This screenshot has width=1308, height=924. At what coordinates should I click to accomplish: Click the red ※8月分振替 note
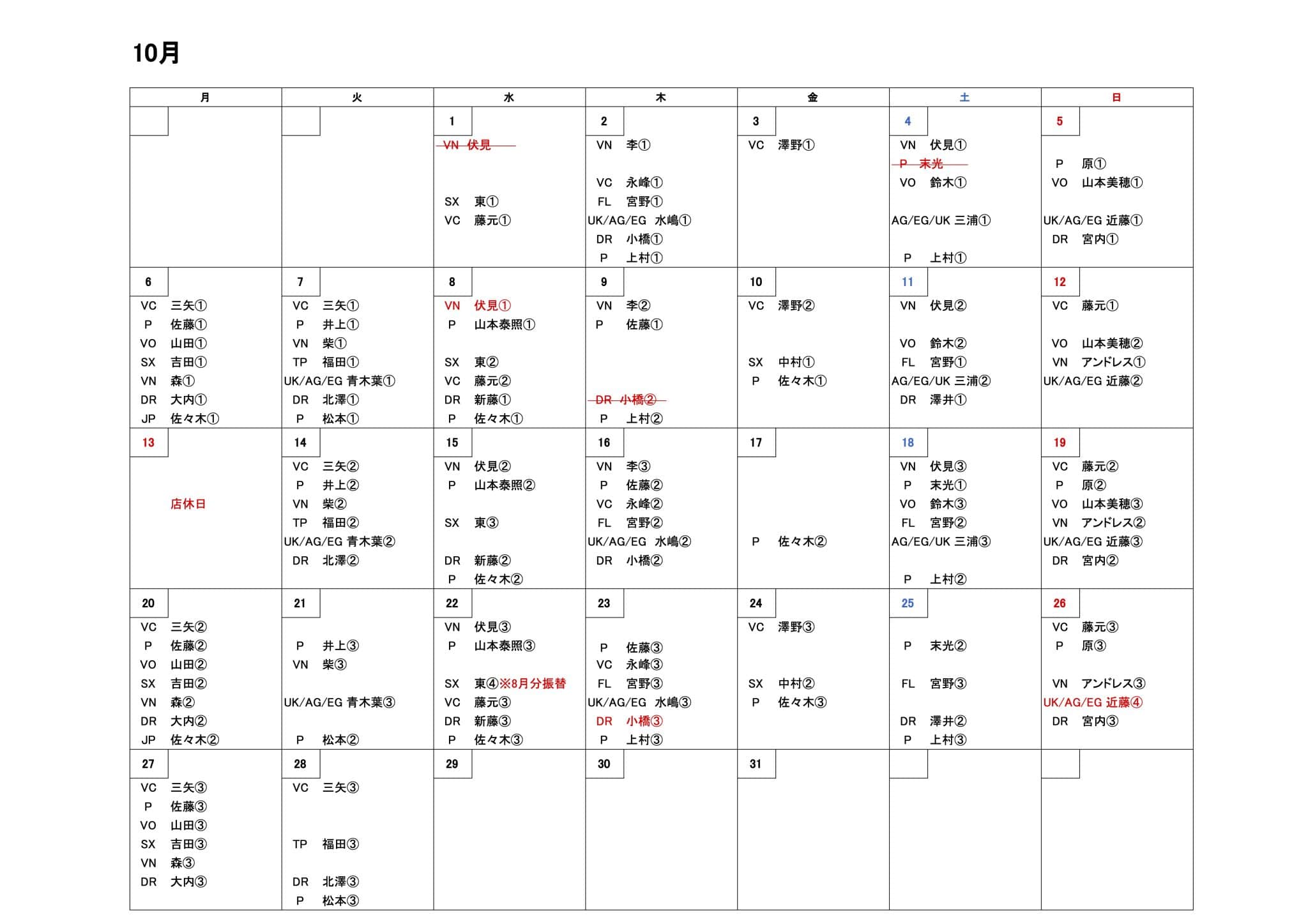533,684
